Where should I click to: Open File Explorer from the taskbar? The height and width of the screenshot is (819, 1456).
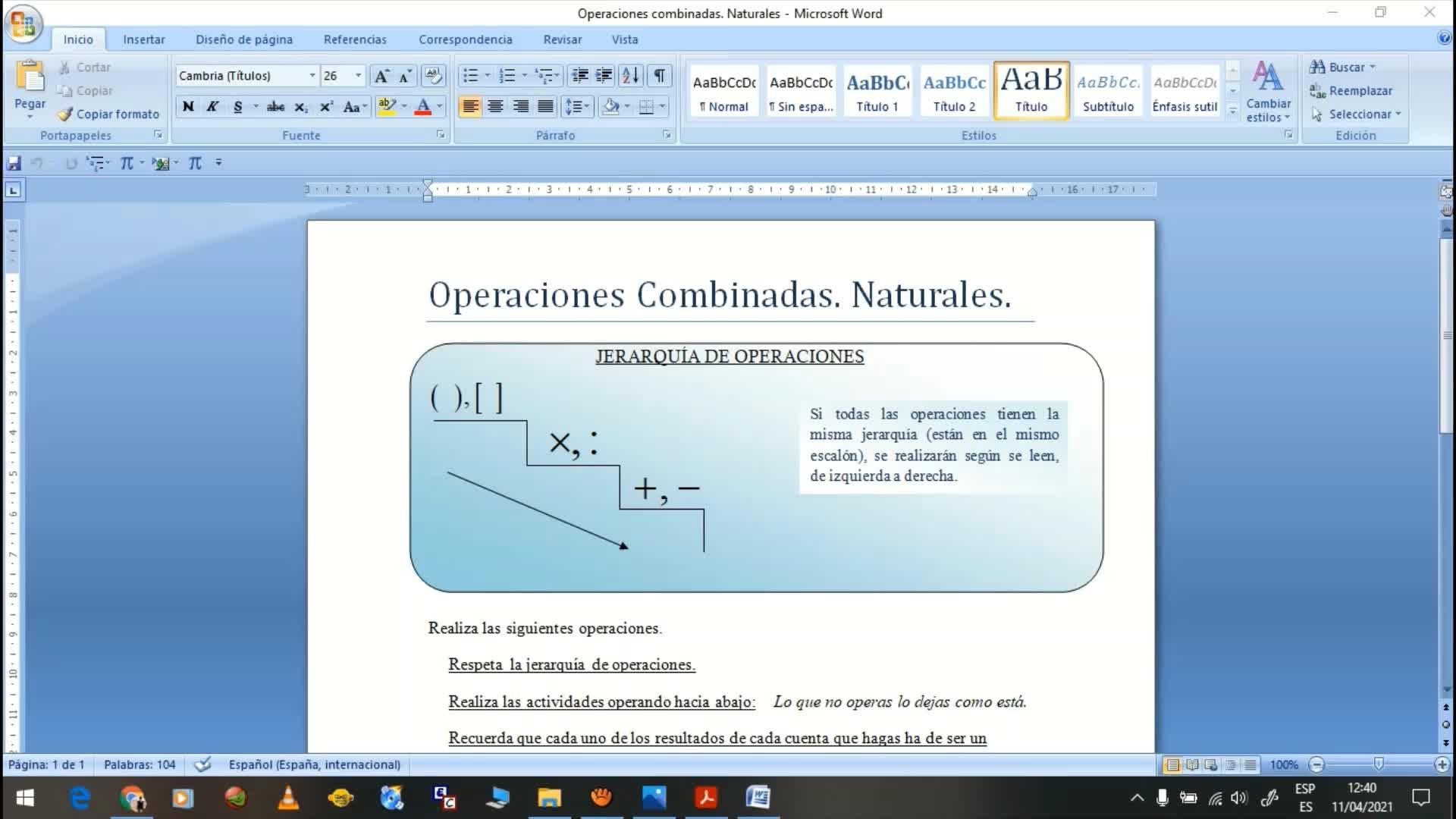coord(549,798)
